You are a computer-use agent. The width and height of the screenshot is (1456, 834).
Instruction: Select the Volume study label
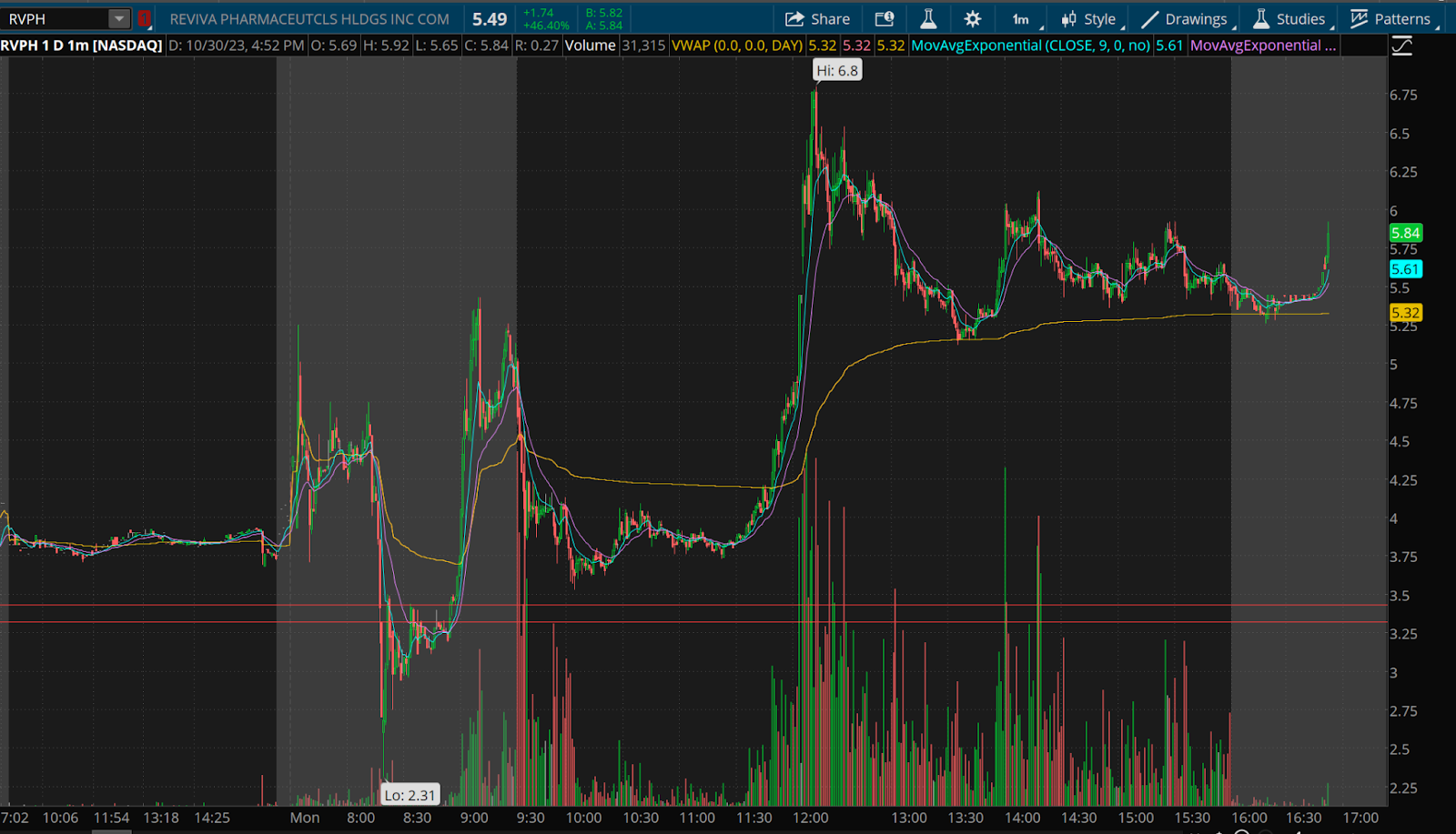point(590,45)
